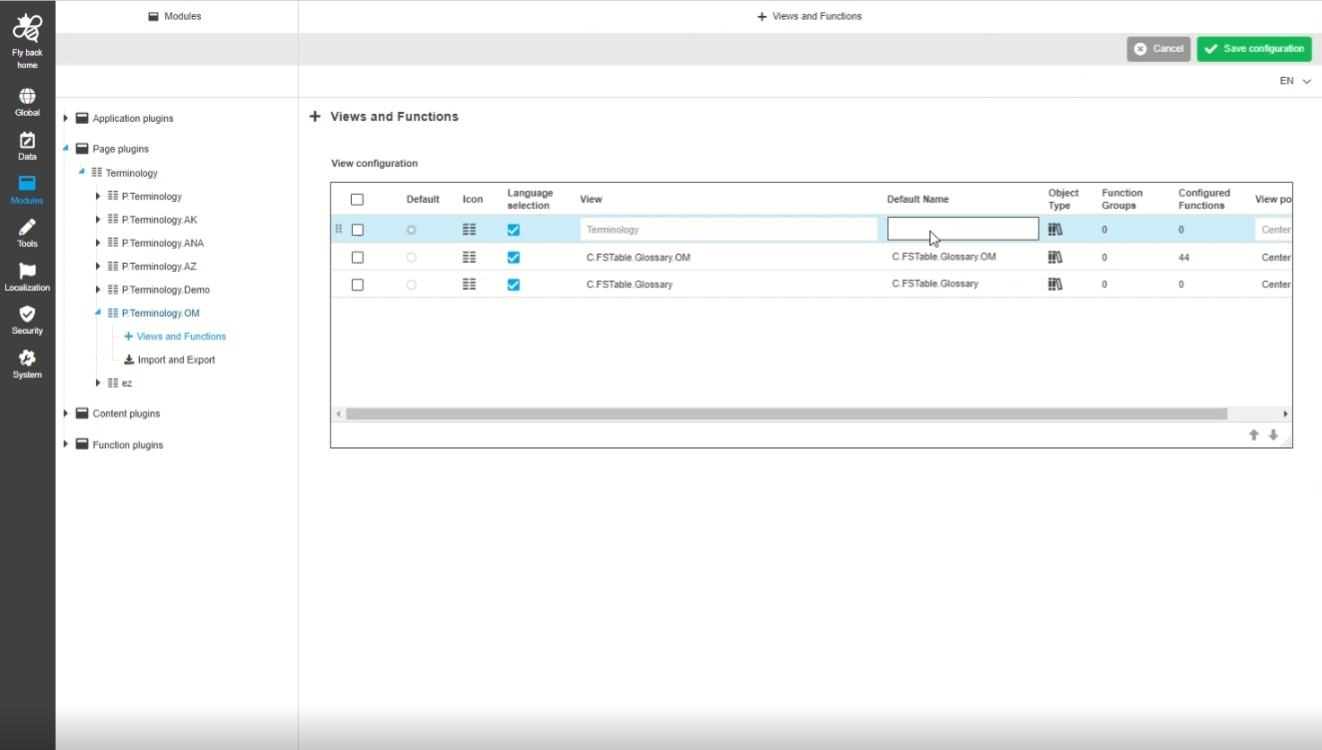Open Localization flag icon in sidebar
Screen dimensions: 1322x750
tap(27, 272)
